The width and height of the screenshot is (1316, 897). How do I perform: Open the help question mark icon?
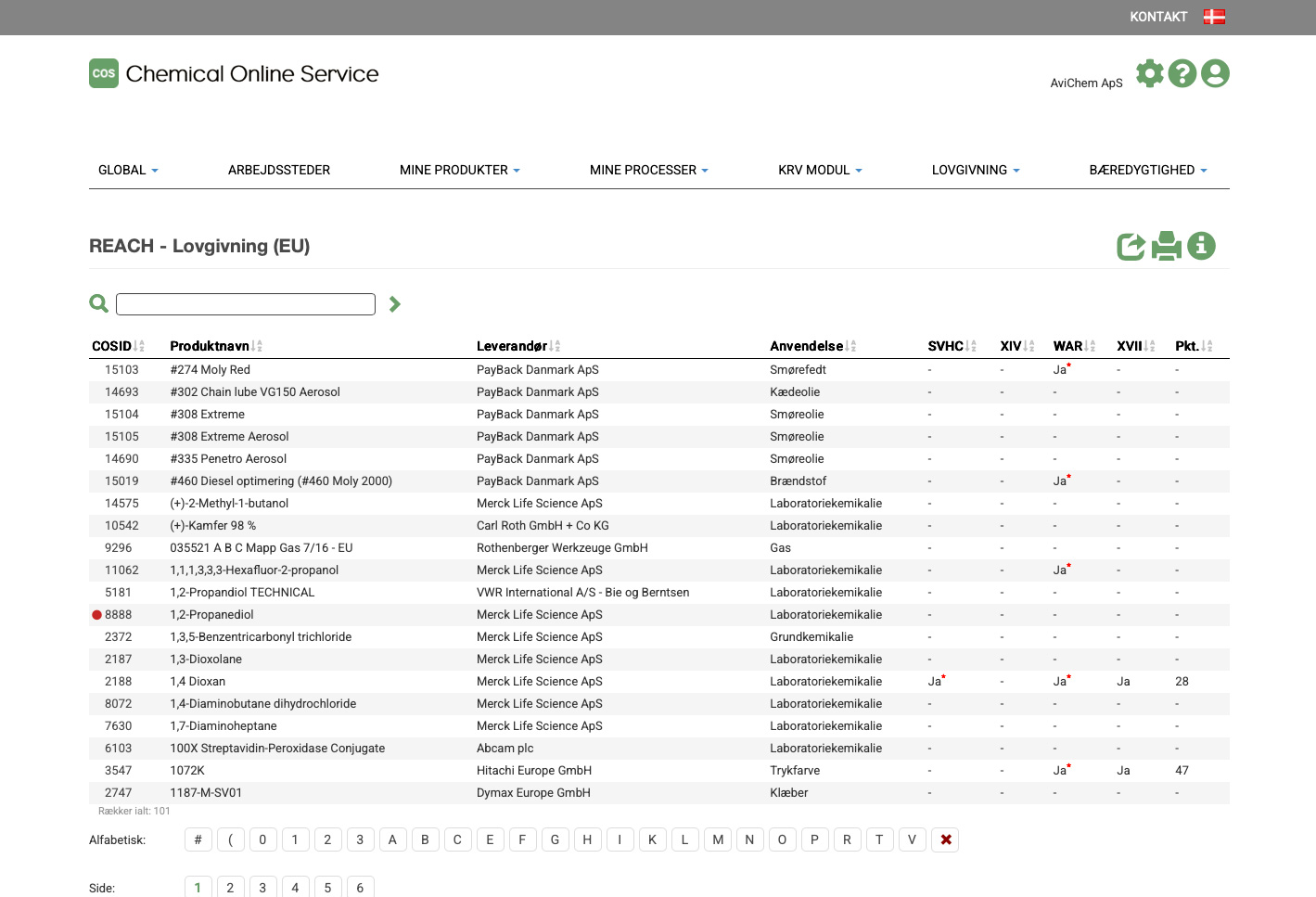coord(1182,73)
